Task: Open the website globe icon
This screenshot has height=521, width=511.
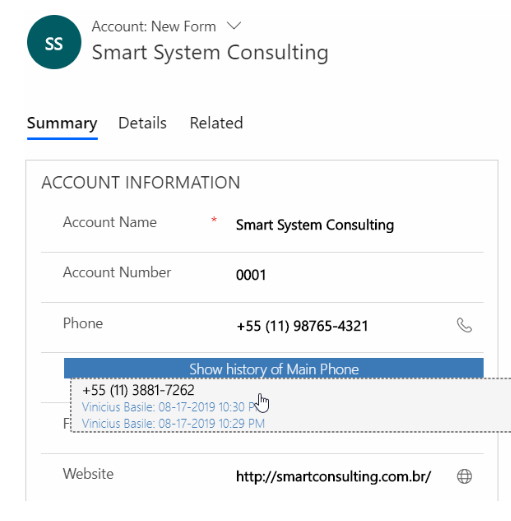Action: (464, 476)
